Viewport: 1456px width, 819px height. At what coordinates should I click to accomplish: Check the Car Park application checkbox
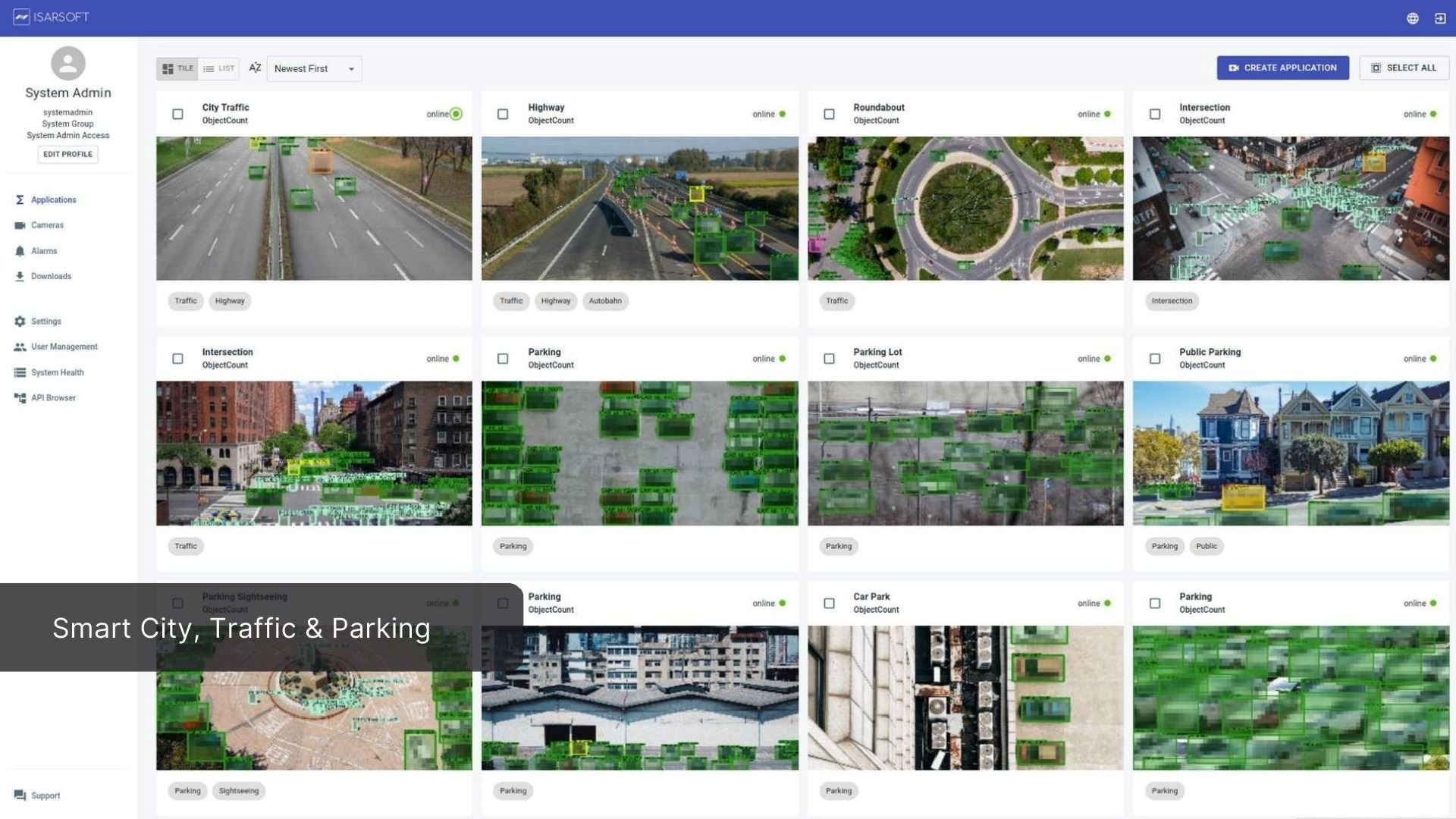(829, 604)
